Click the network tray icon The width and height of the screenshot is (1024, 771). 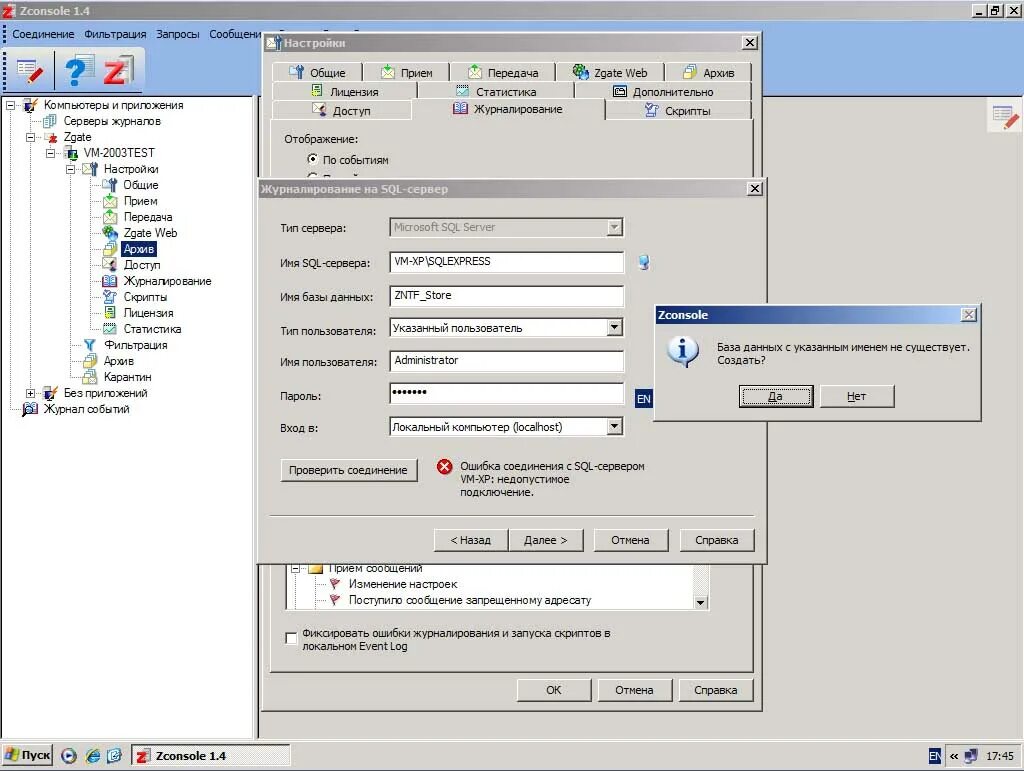(971, 756)
